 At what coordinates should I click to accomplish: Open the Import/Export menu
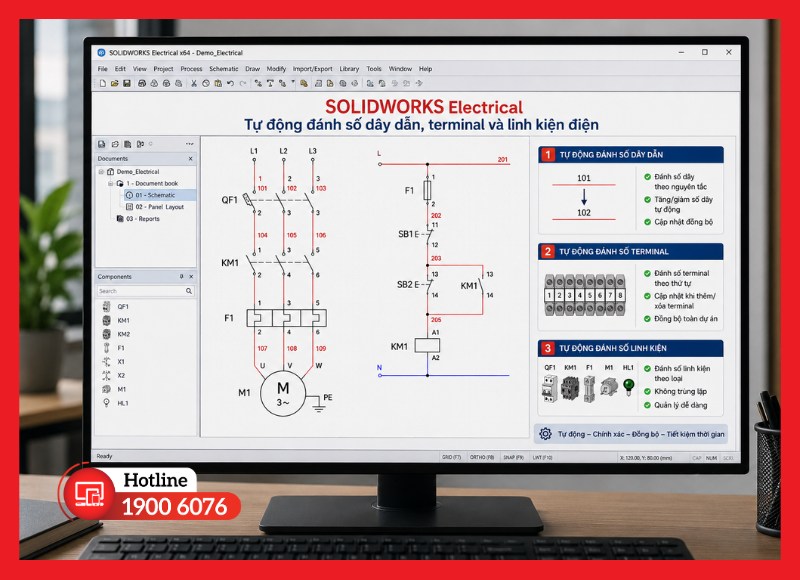[312, 69]
